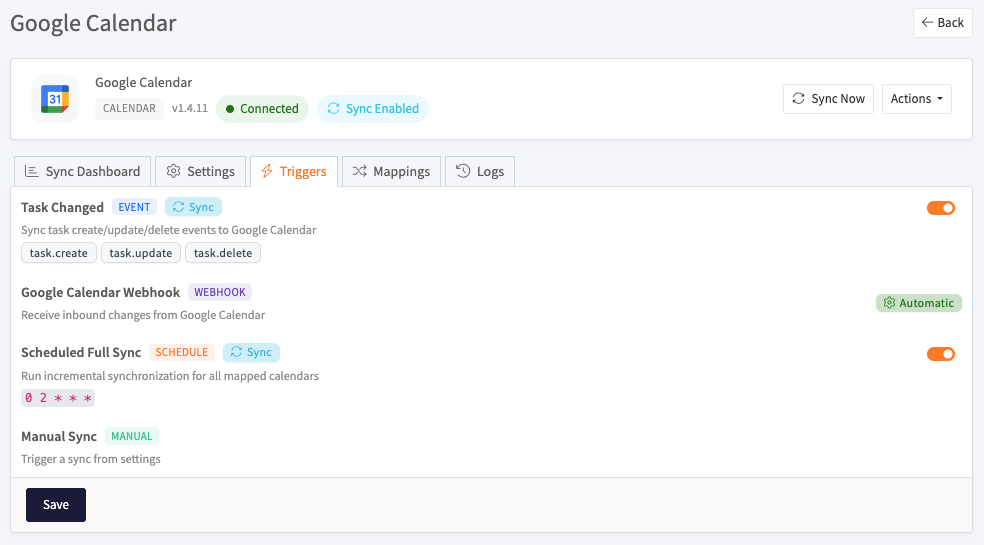
Task: Go back using the Back button
Action: coord(943,23)
